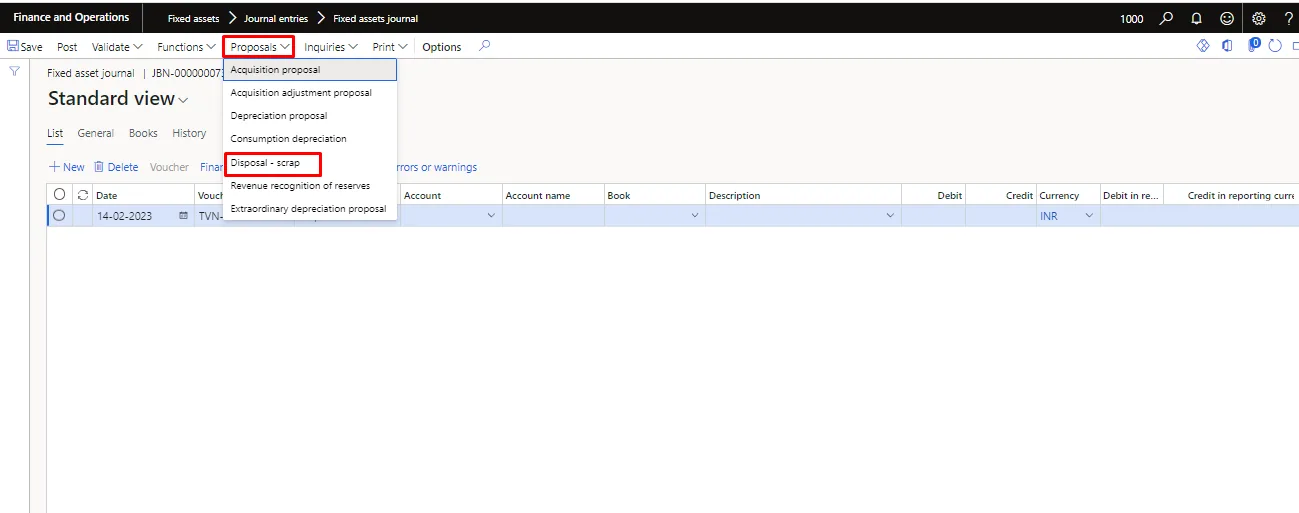Click Options in action bar

442,47
